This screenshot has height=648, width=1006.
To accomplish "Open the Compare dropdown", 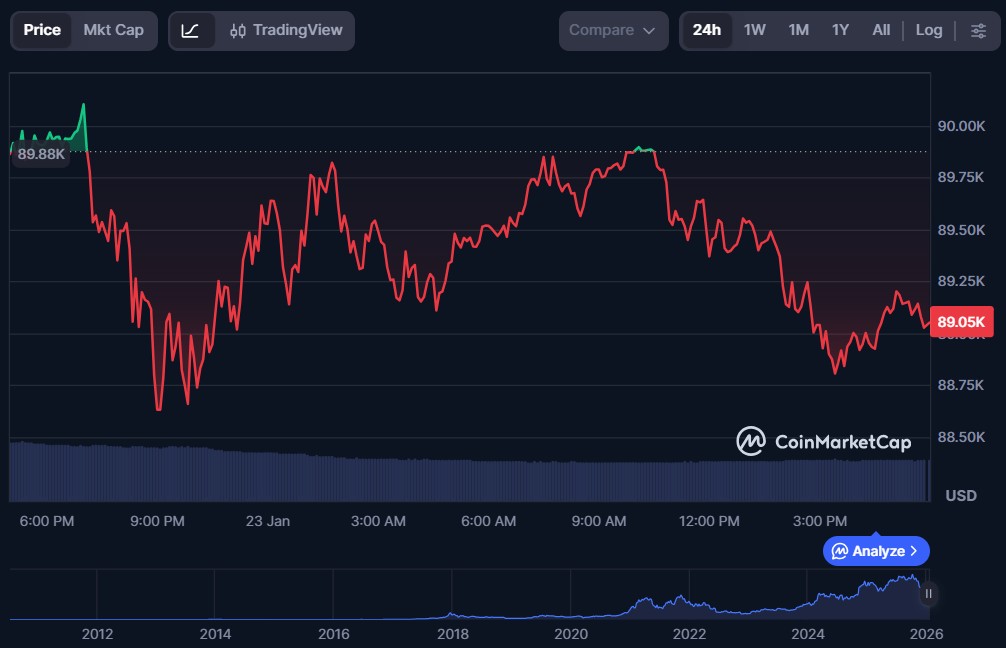I will tap(613, 31).
